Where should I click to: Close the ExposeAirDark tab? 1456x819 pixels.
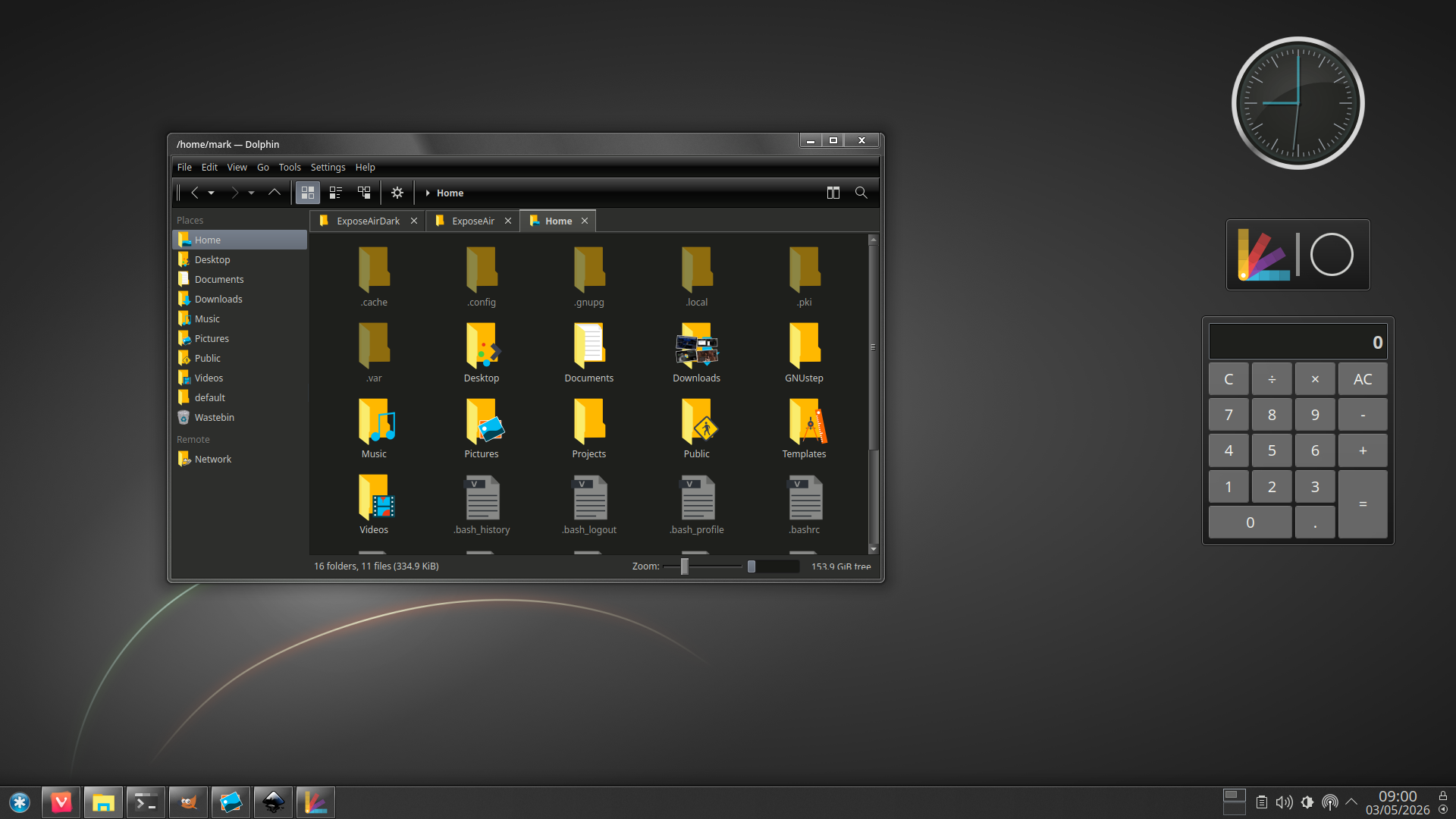coord(414,221)
